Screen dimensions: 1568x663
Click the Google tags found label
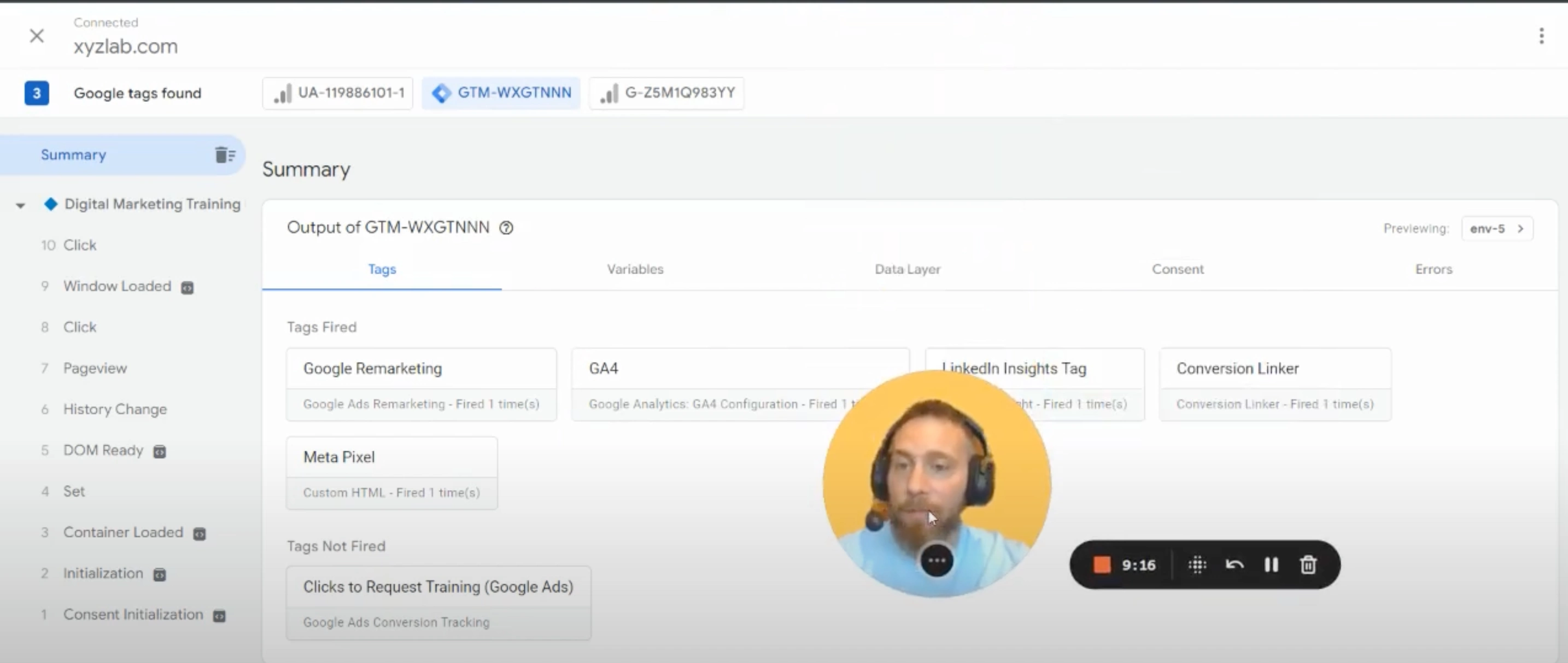[138, 93]
